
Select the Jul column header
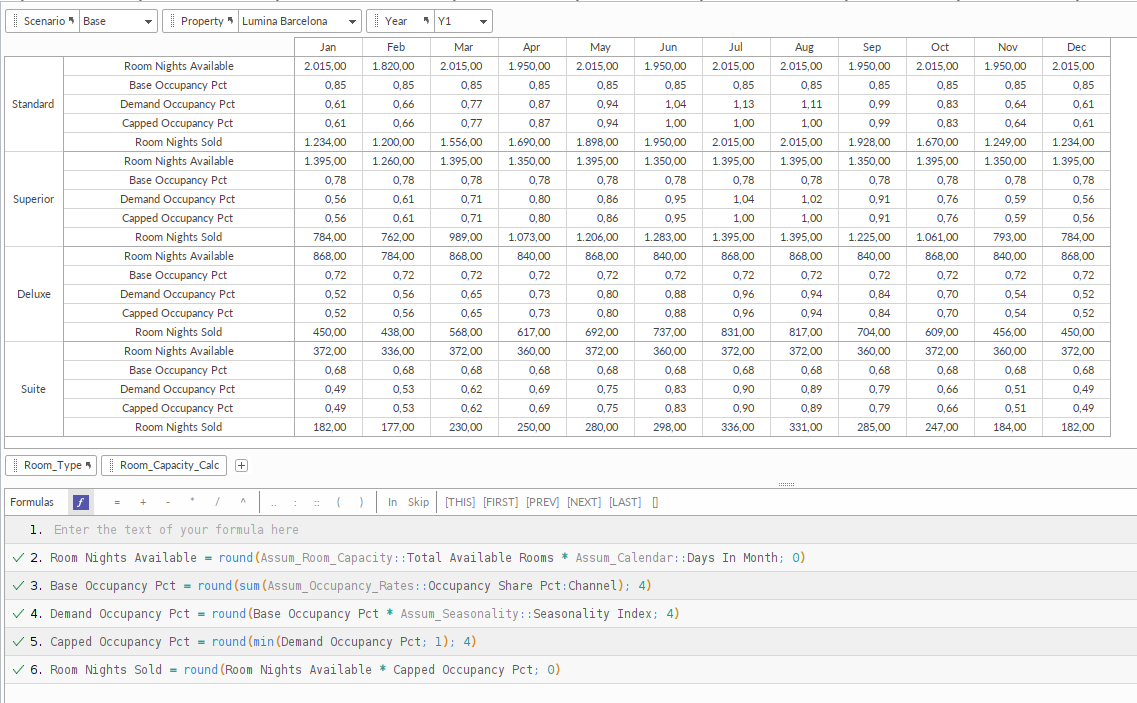[736, 47]
